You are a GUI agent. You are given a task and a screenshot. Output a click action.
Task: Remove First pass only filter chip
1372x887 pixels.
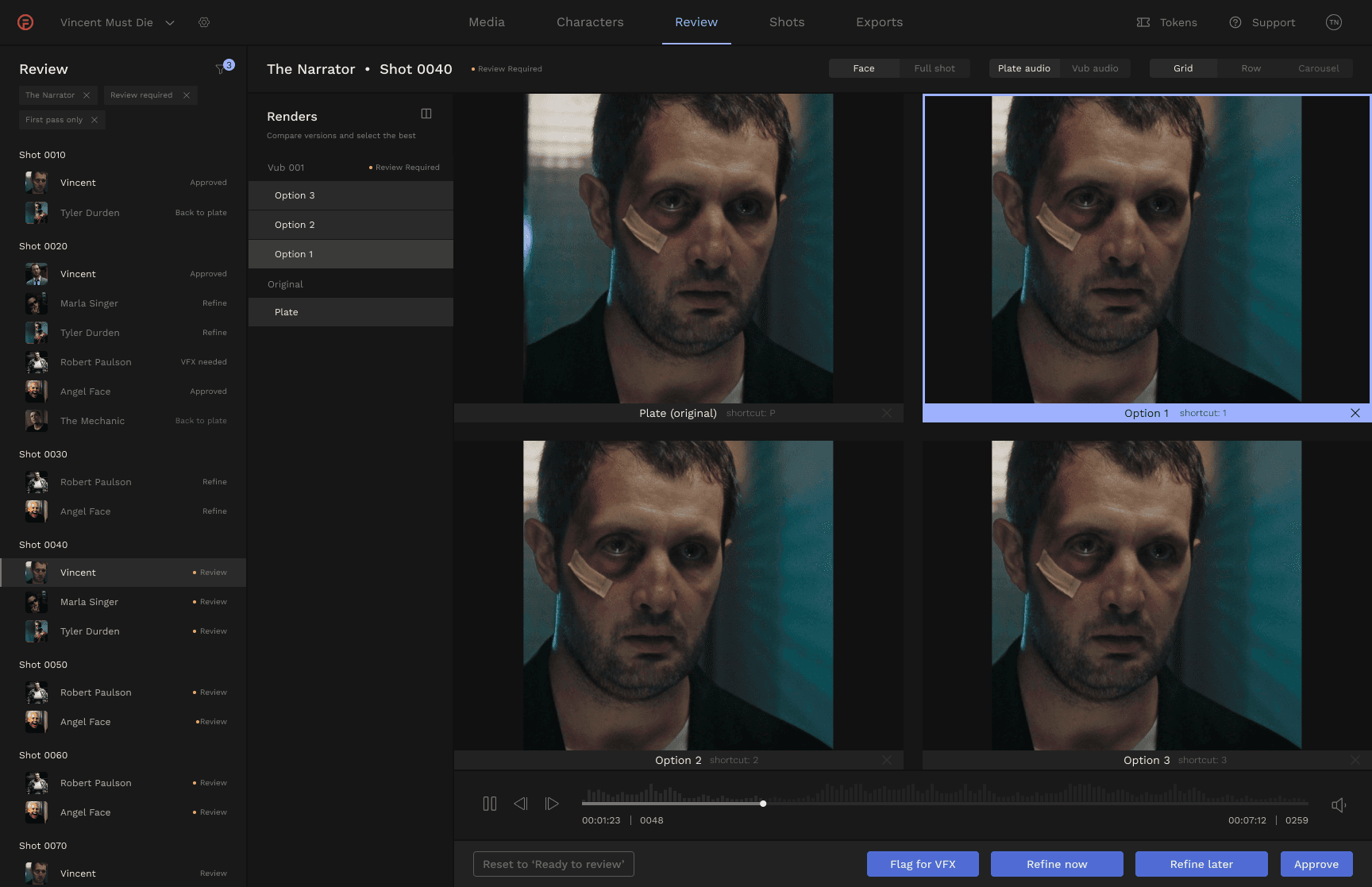pyautogui.click(x=94, y=120)
